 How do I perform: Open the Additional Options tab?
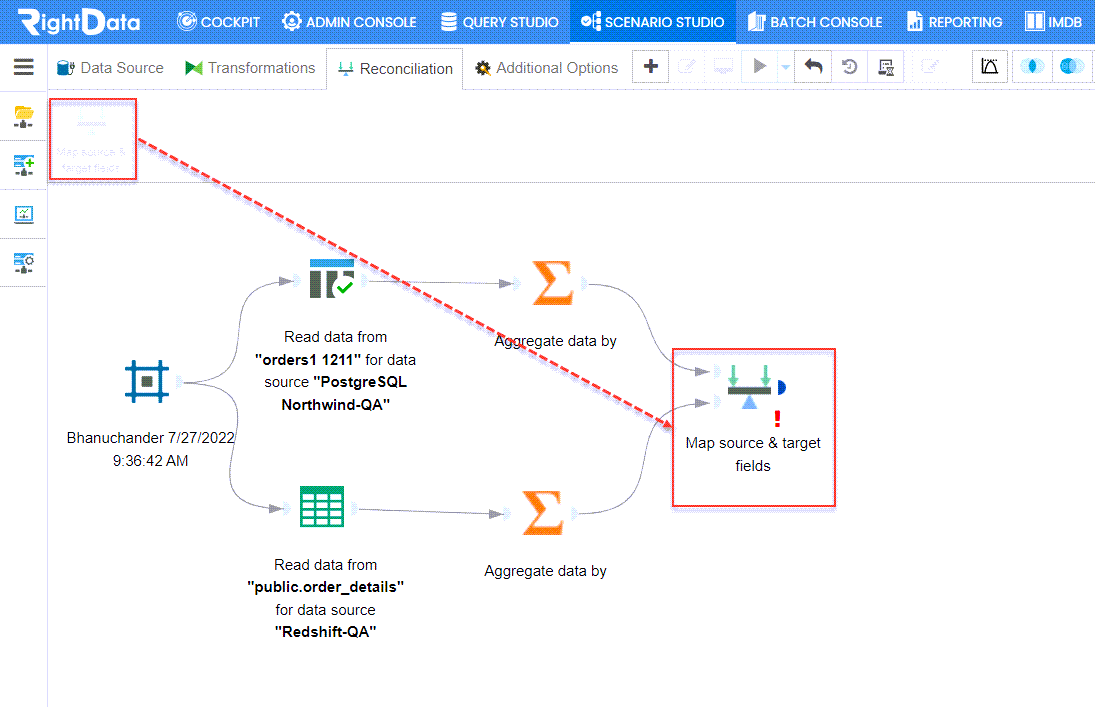click(x=546, y=68)
